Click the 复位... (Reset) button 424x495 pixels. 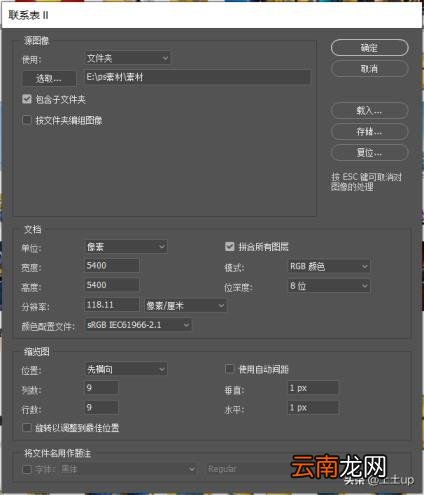(x=369, y=153)
